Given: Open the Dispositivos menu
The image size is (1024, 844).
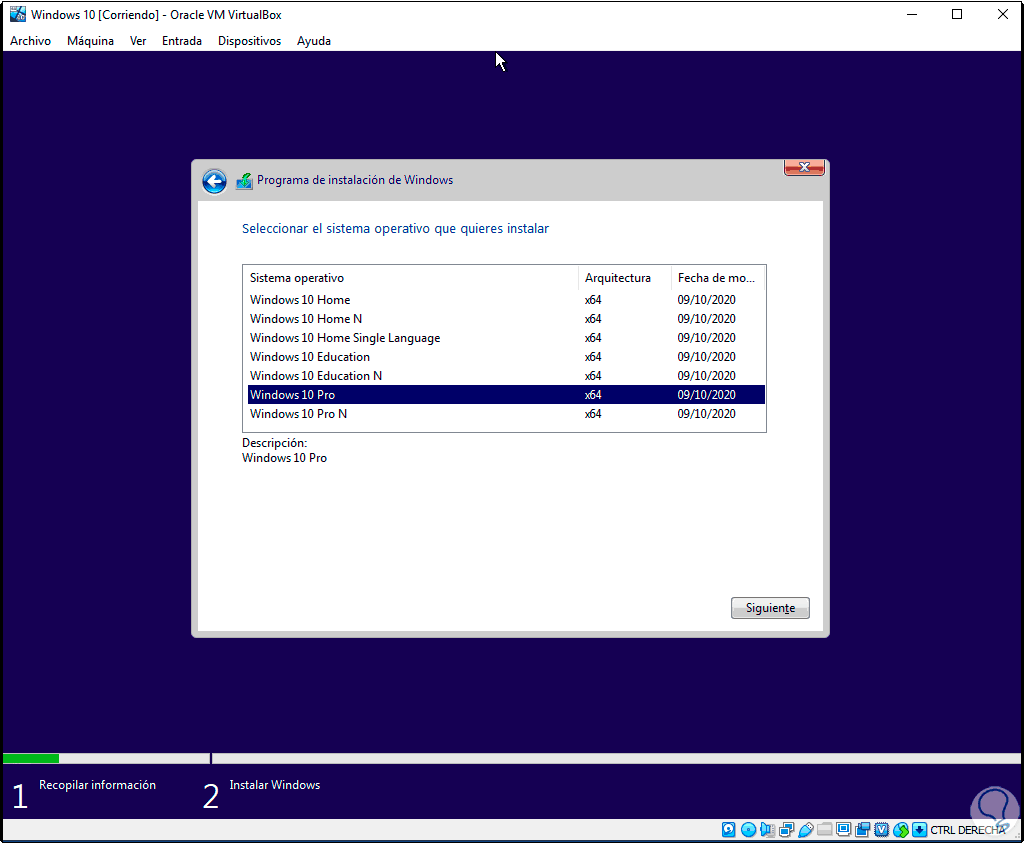Looking at the screenshot, I should pos(249,41).
